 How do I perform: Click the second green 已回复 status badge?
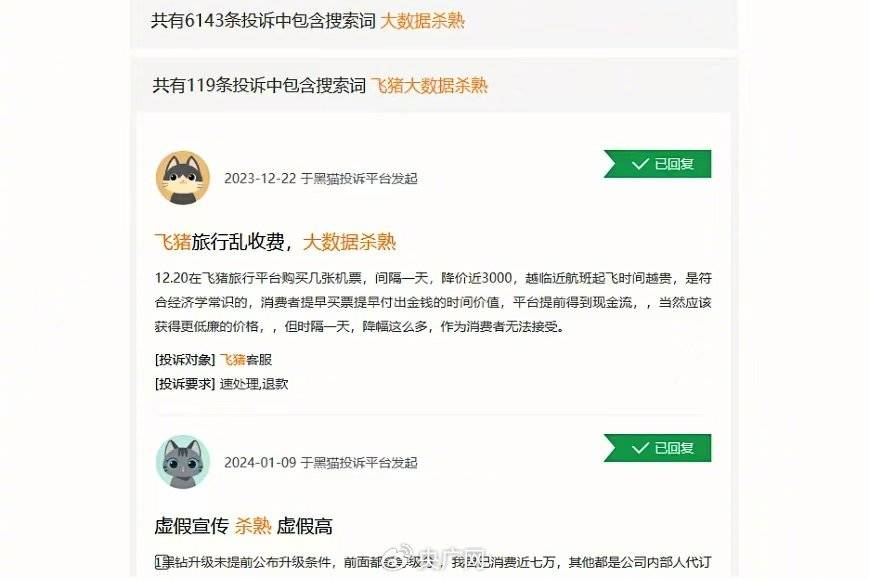pos(657,448)
